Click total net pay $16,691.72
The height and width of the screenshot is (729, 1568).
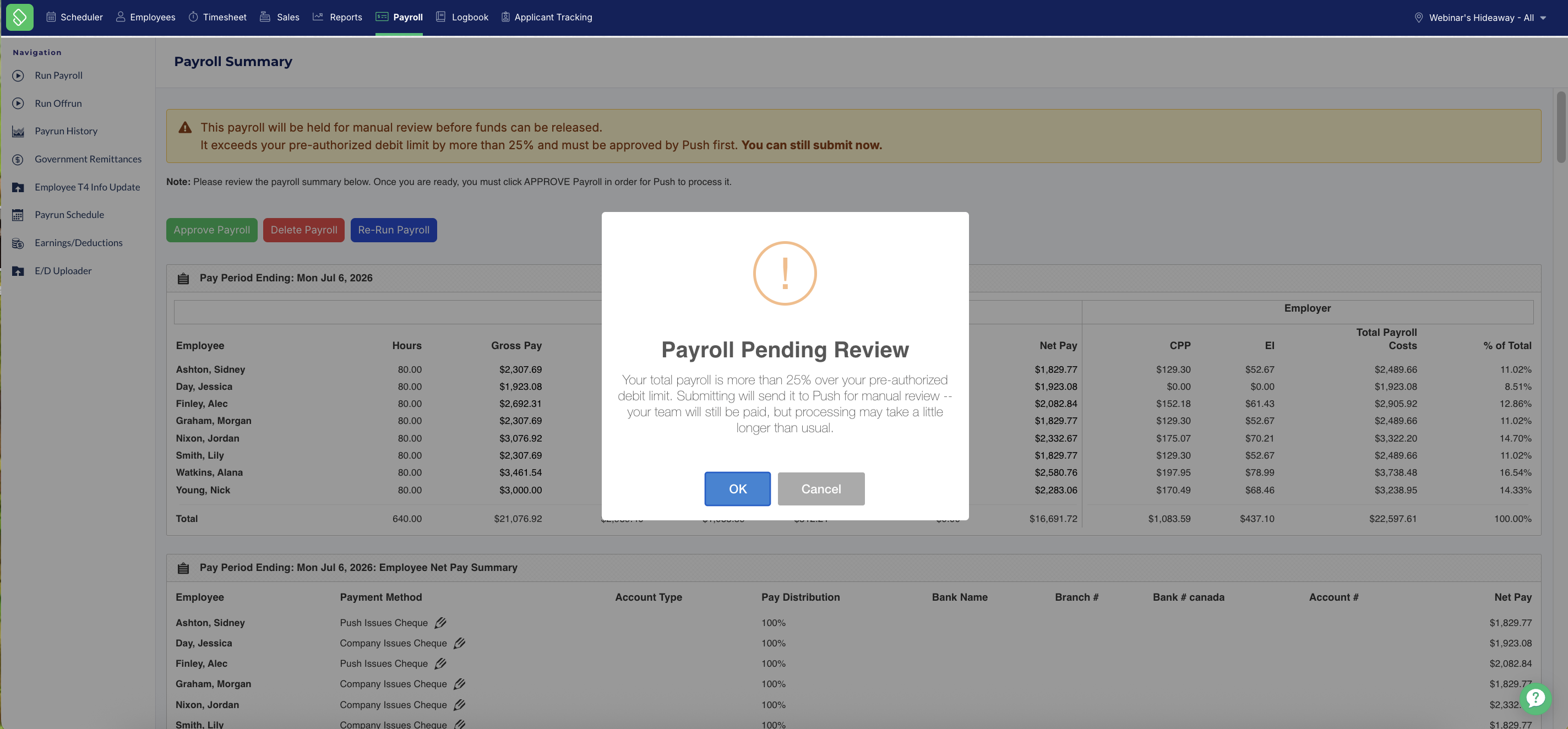[x=1053, y=519]
